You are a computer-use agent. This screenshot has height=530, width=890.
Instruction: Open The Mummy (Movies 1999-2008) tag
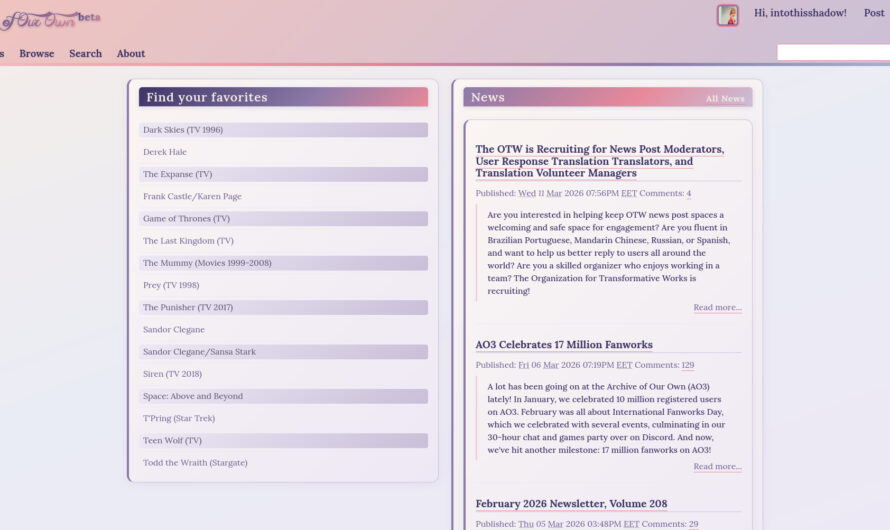tap(207, 263)
